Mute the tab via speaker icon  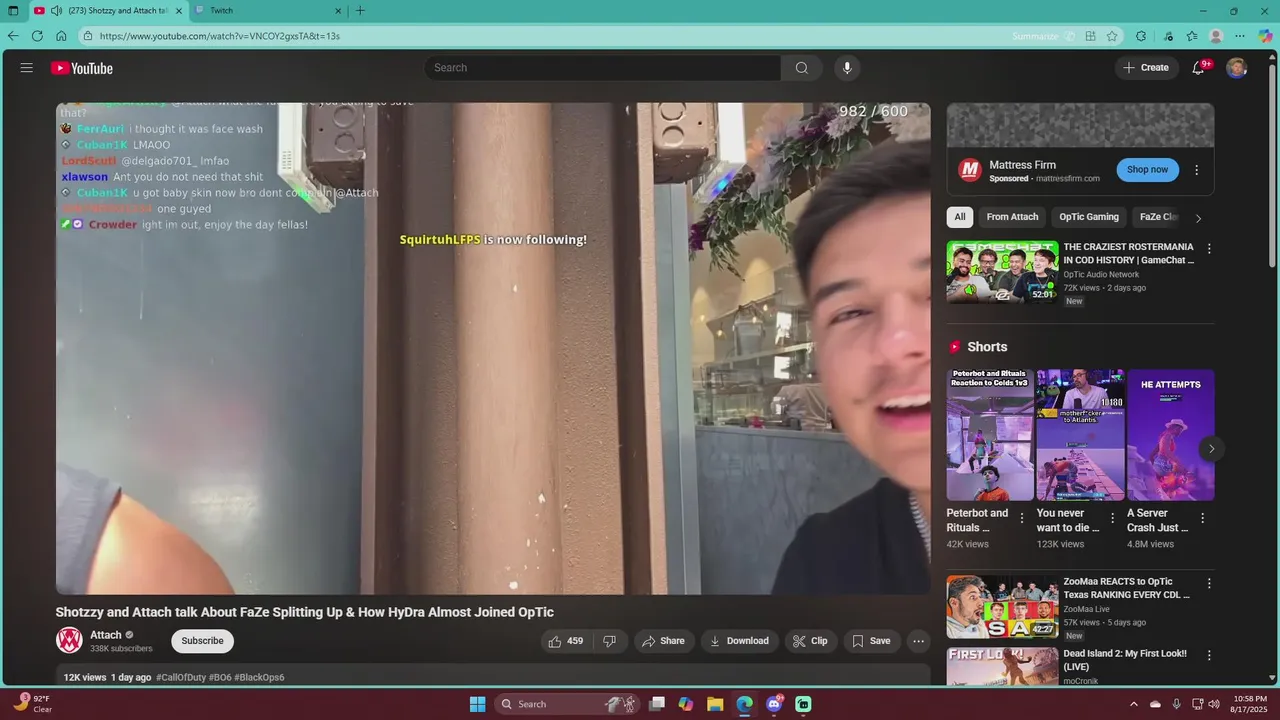click(56, 11)
